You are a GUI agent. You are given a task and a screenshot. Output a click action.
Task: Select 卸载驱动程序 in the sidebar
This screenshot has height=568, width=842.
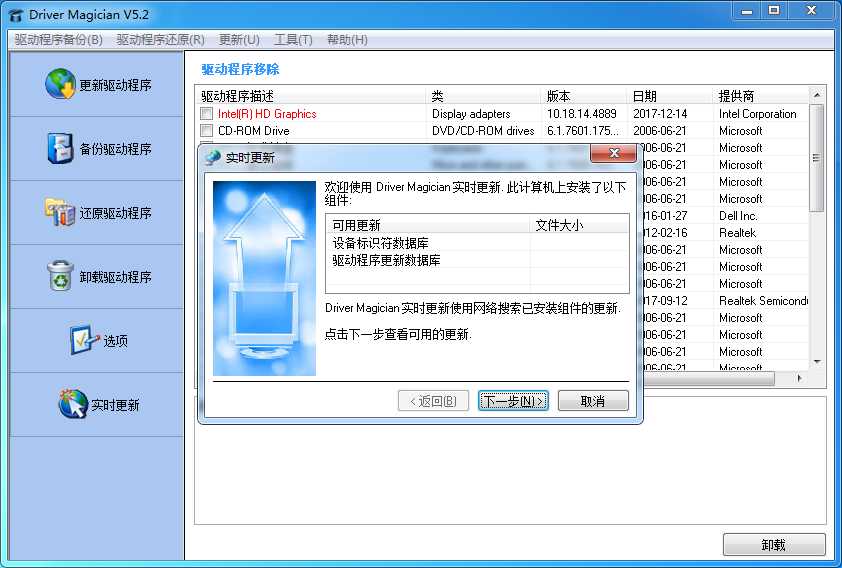(x=97, y=276)
